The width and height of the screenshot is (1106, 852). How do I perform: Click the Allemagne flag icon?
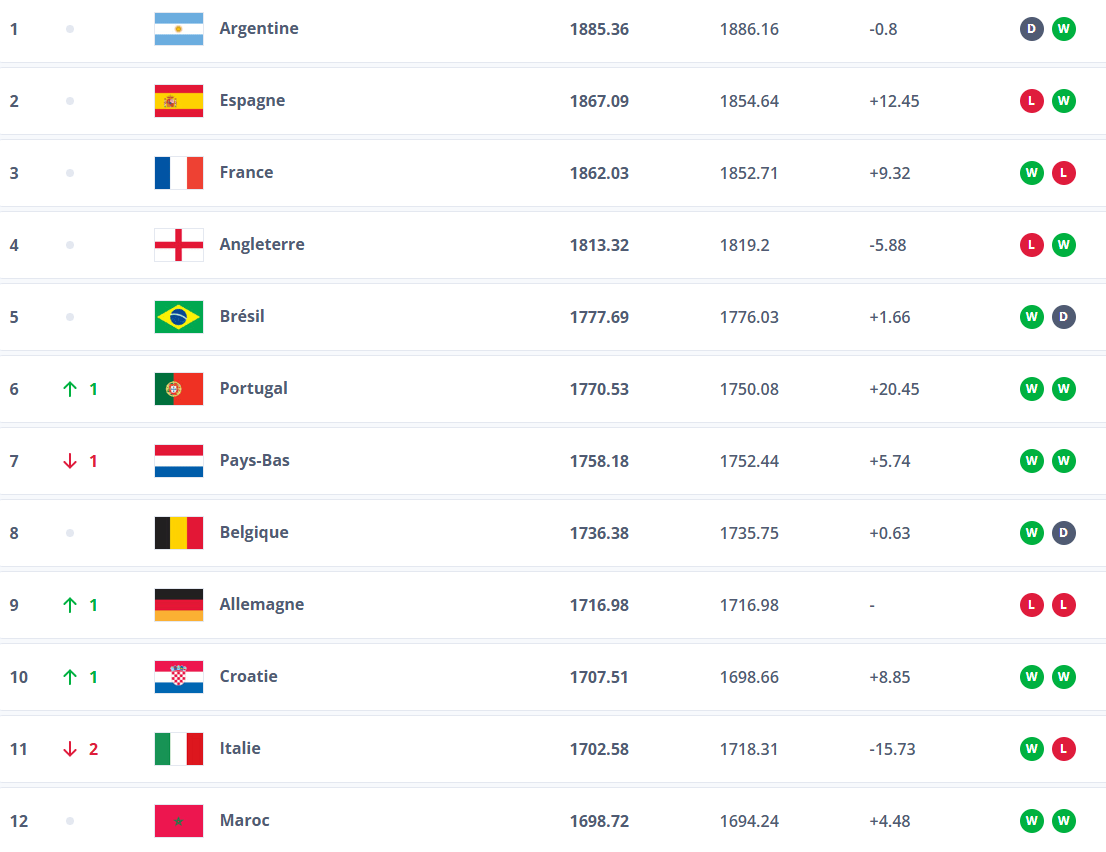(x=178, y=604)
